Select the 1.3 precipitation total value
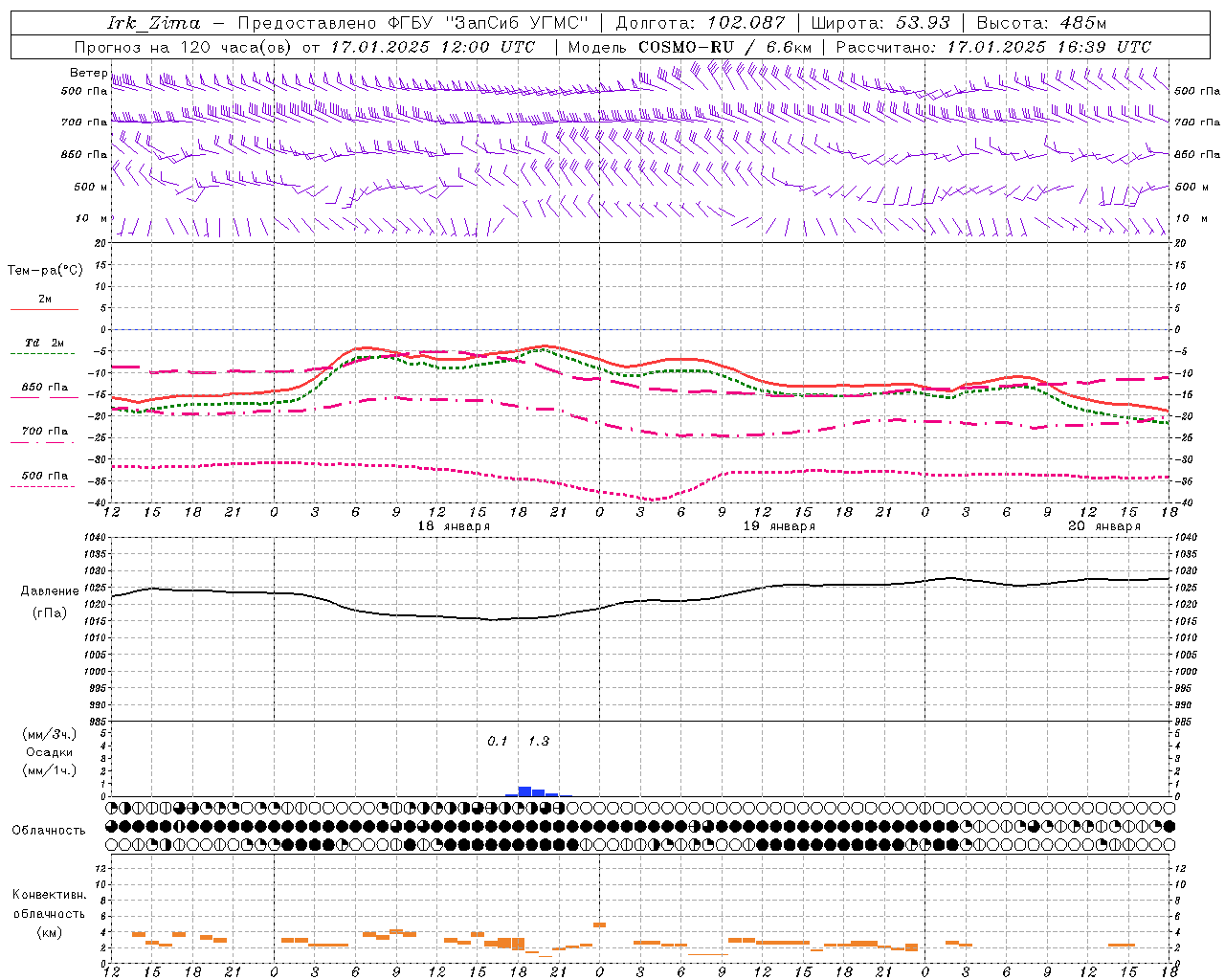The height and width of the screenshot is (980, 1225). coord(539,741)
